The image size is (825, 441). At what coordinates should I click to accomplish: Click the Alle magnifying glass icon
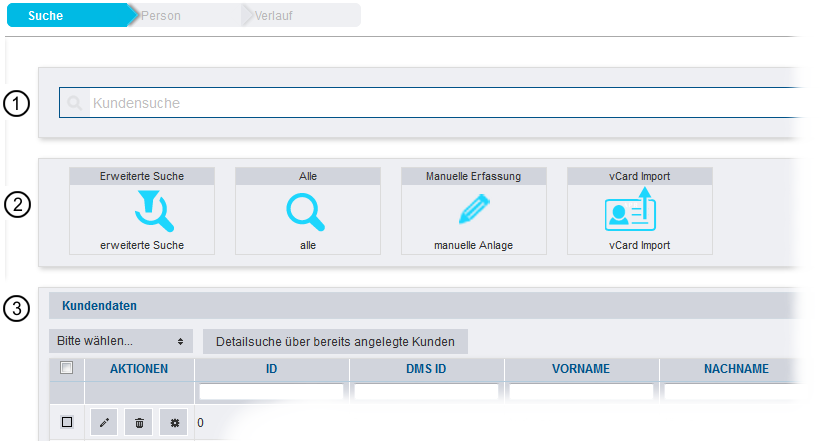305,212
